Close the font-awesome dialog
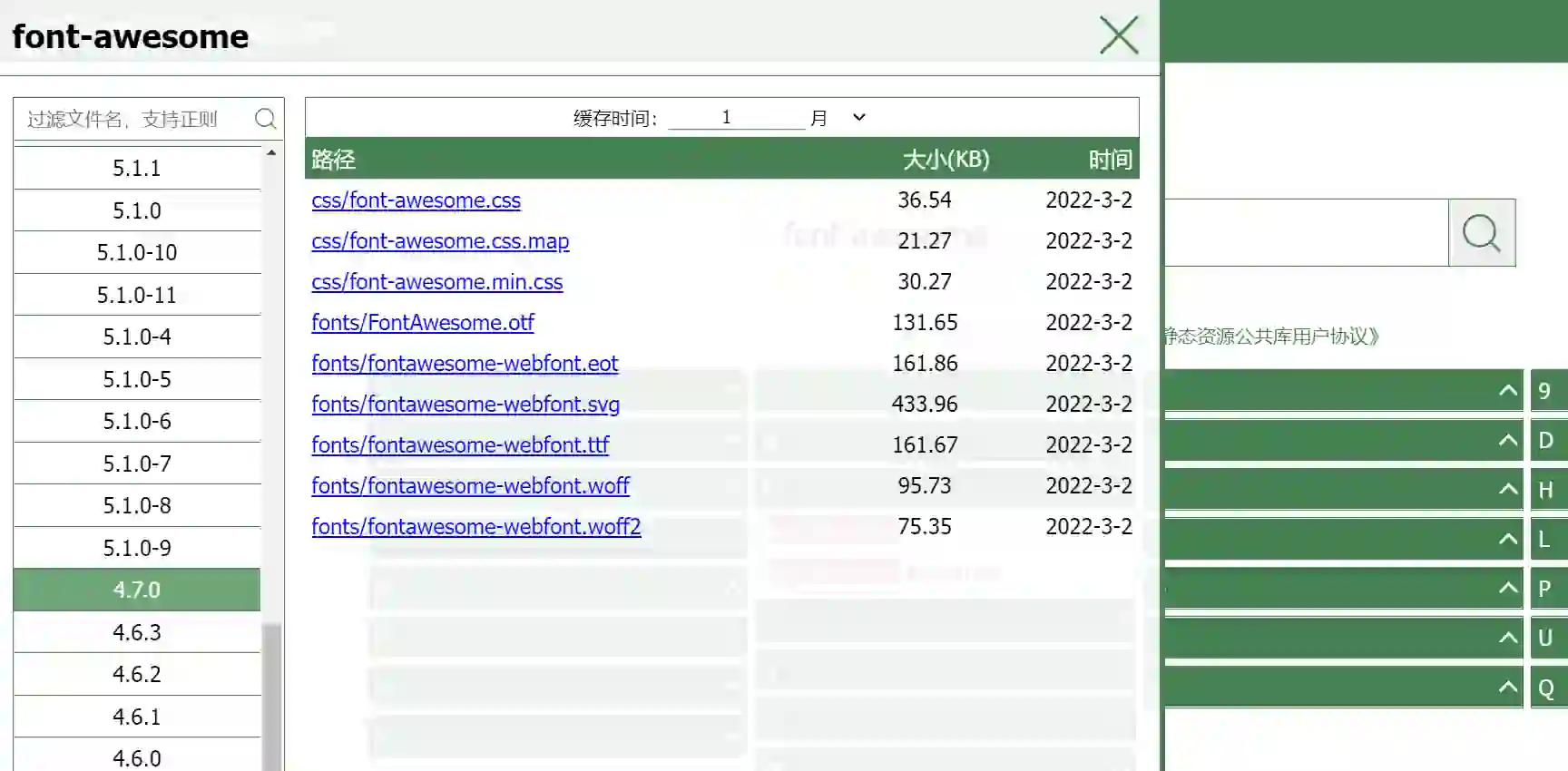The height and width of the screenshot is (771, 1568). point(1118,36)
